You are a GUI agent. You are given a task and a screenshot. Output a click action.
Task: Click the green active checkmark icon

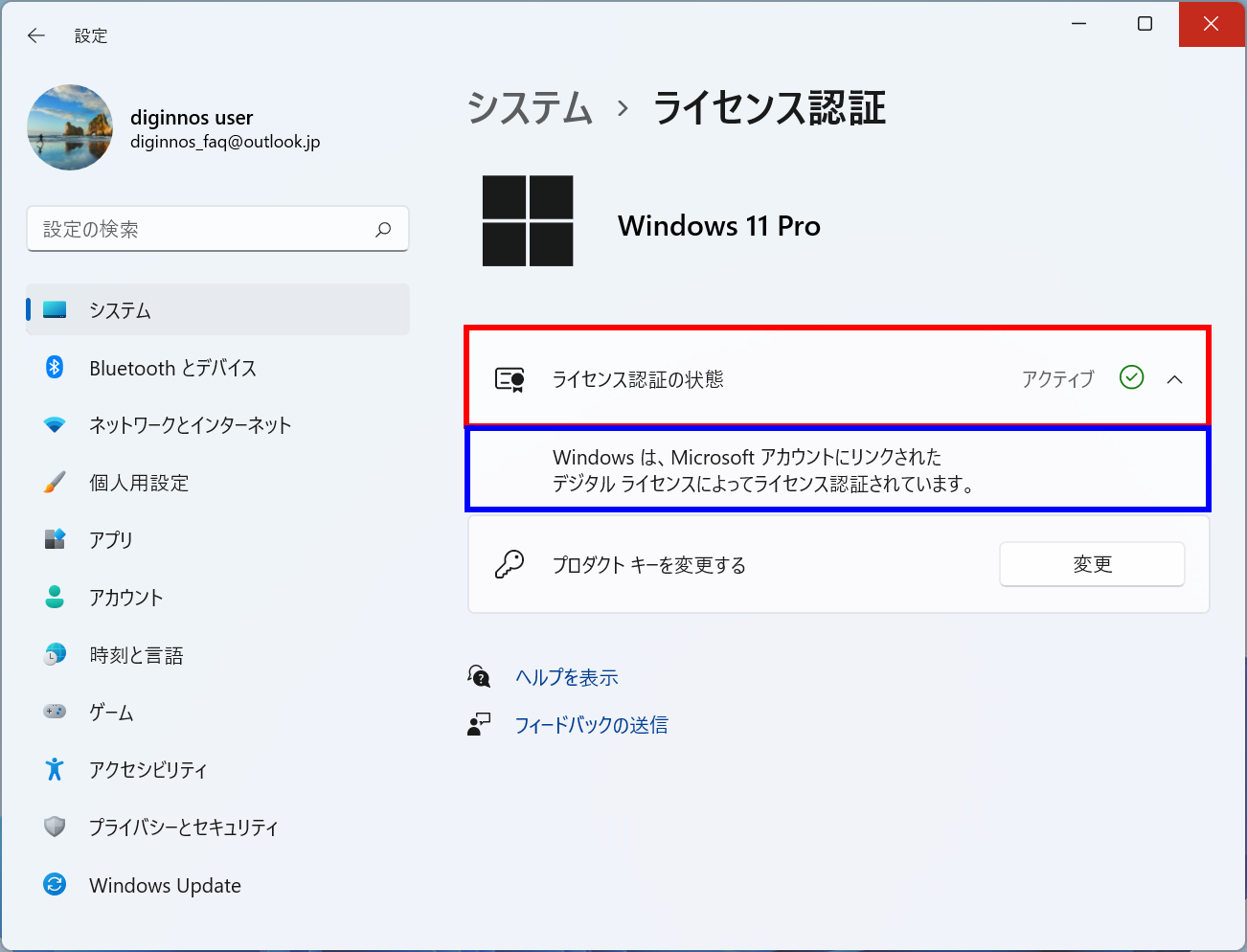click(1131, 377)
